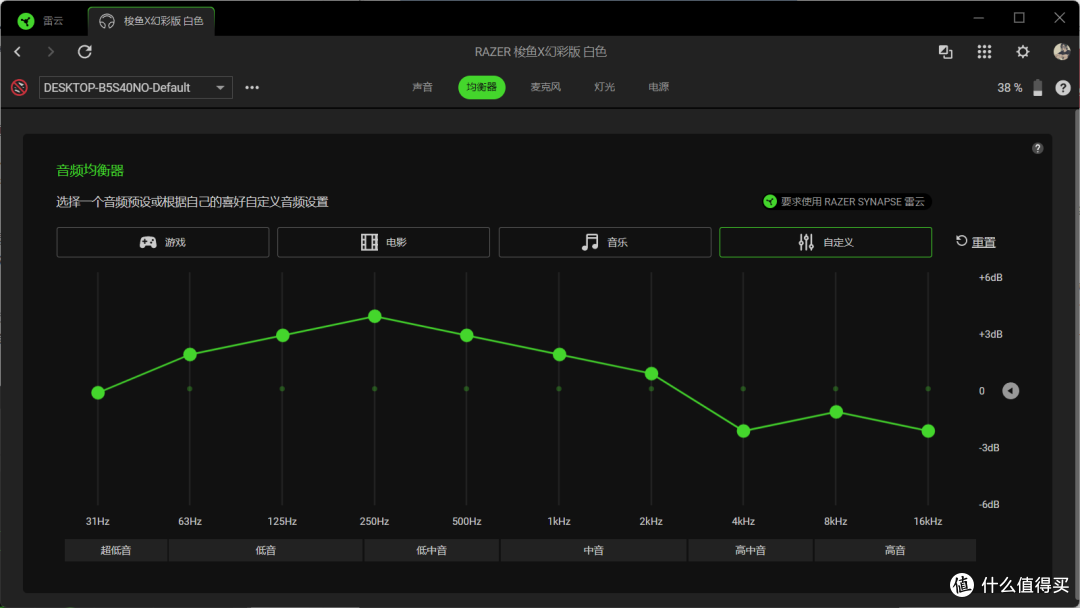Click the 63Hz band slider handle
The width and height of the screenshot is (1080, 608).
[x=190, y=355]
